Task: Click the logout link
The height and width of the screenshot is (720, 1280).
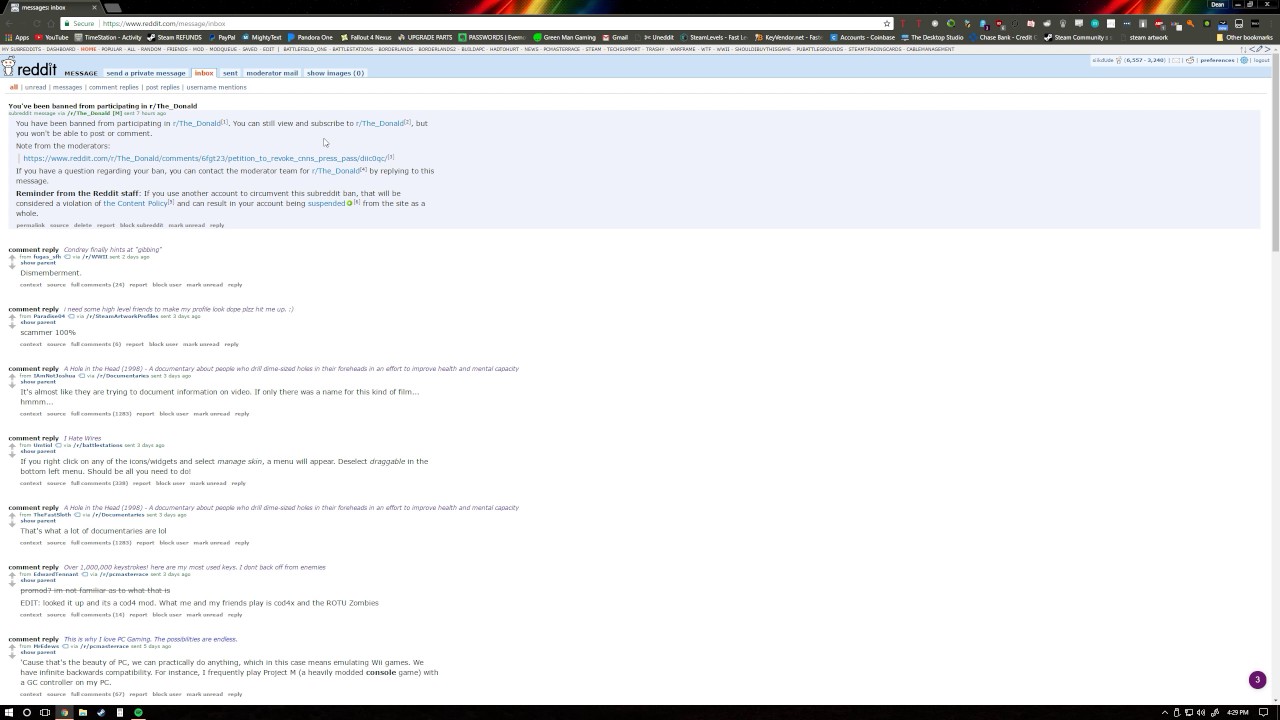Action: pos(1262,60)
